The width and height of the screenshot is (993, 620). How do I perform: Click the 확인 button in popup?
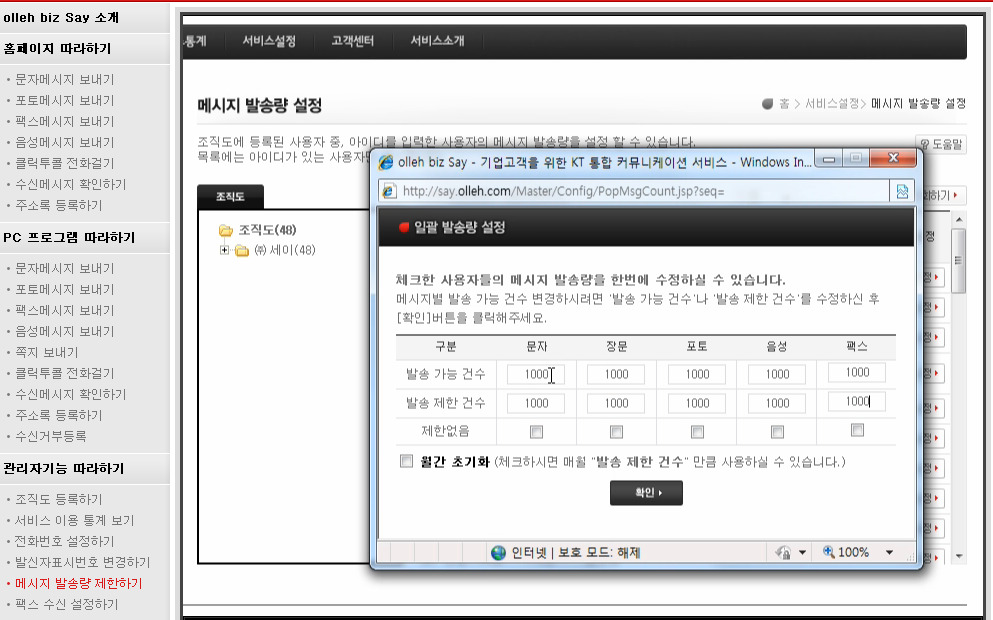pyautogui.click(x=646, y=493)
